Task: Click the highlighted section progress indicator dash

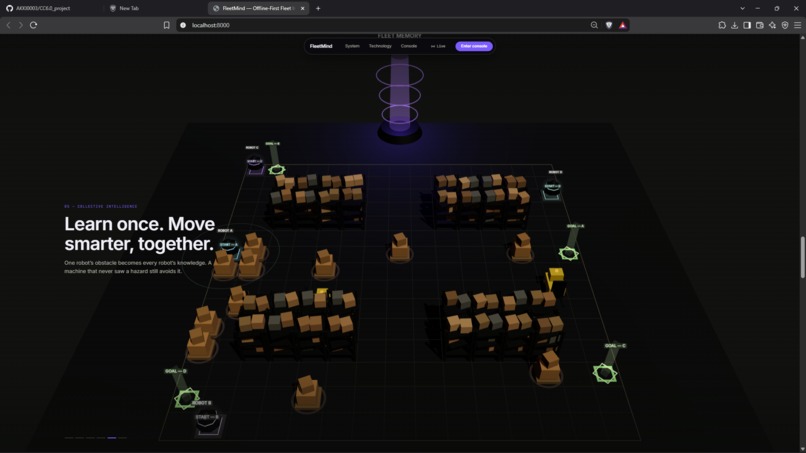Action: tap(112, 438)
